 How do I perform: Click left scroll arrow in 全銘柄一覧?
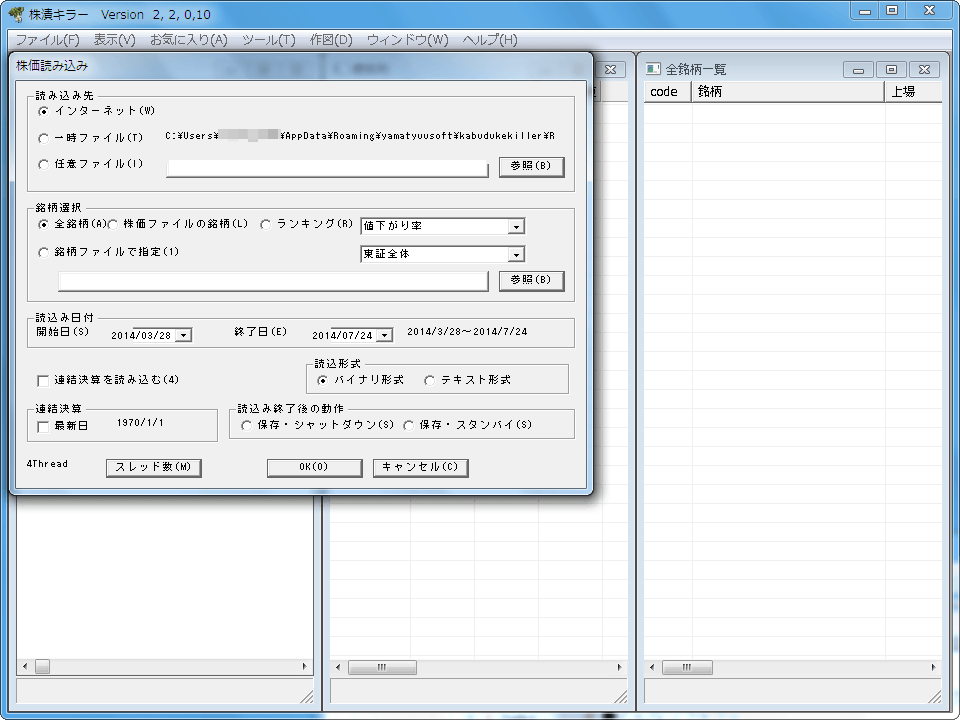(652, 667)
